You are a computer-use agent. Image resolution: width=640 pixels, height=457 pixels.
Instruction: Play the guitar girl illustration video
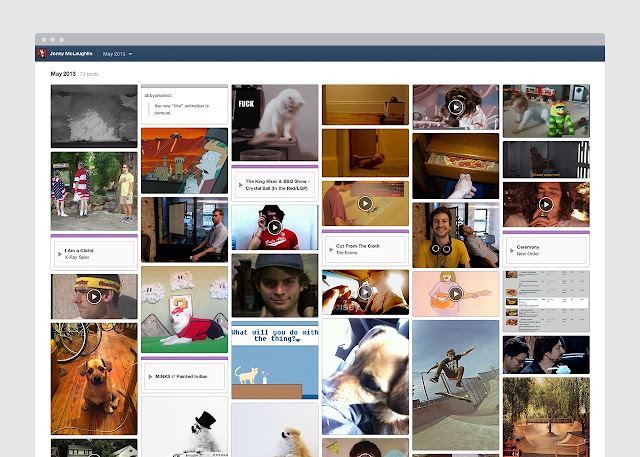(x=456, y=293)
